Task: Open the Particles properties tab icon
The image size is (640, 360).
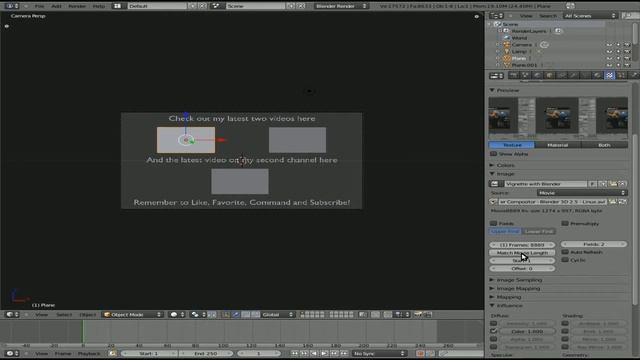Action: click(x=621, y=76)
